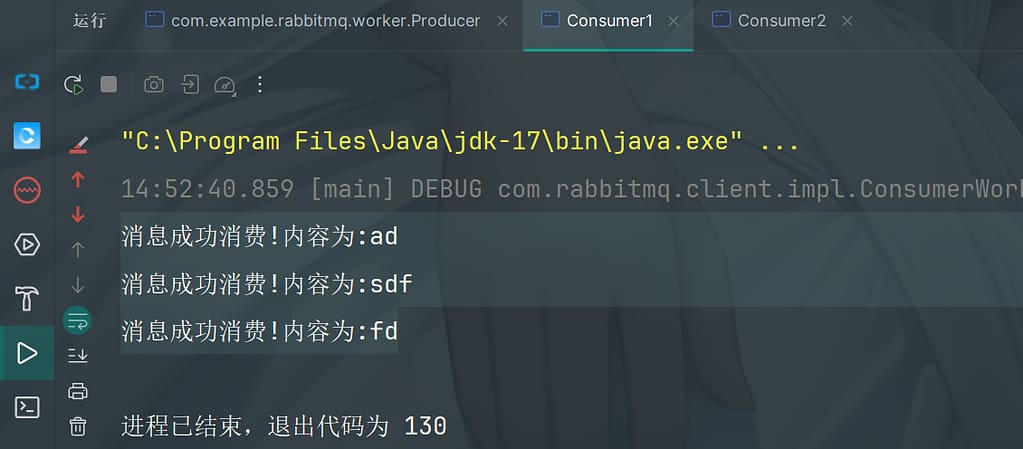This screenshot has width=1023, height=449.
Task: Switch to the Consumer2 run tab
Action: [x=781, y=20]
